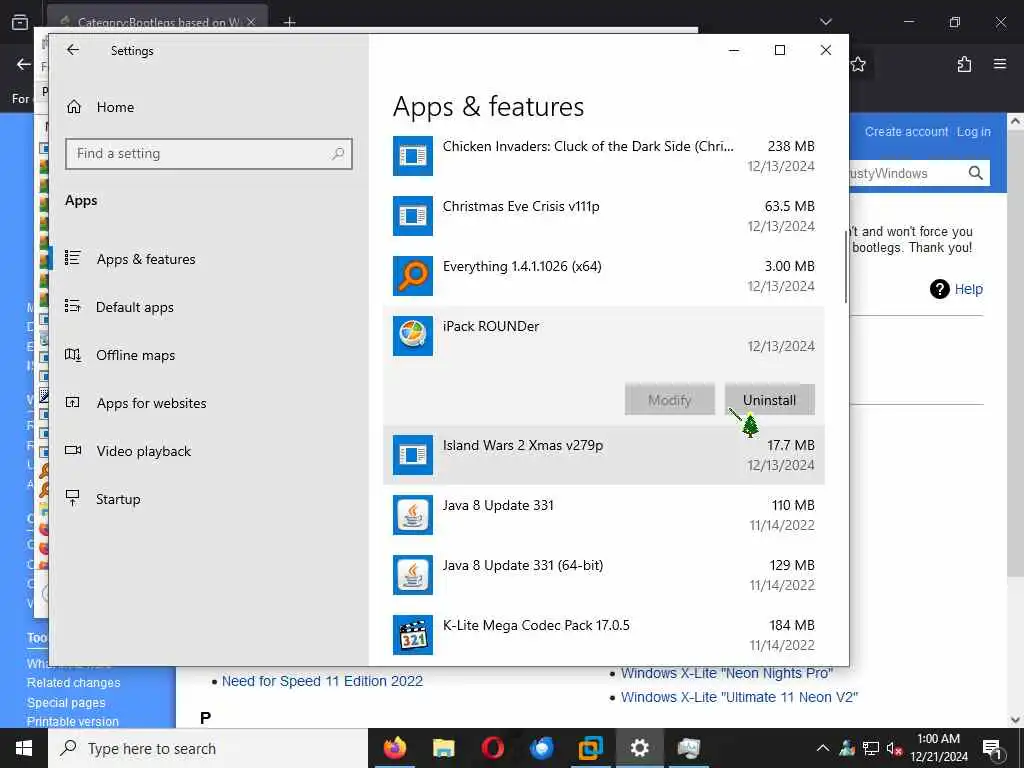Image resolution: width=1024 pixels, height=768 pixels.
Task: Select Christmas Eve Crisis v111p entry
Action: coord(603,216)
